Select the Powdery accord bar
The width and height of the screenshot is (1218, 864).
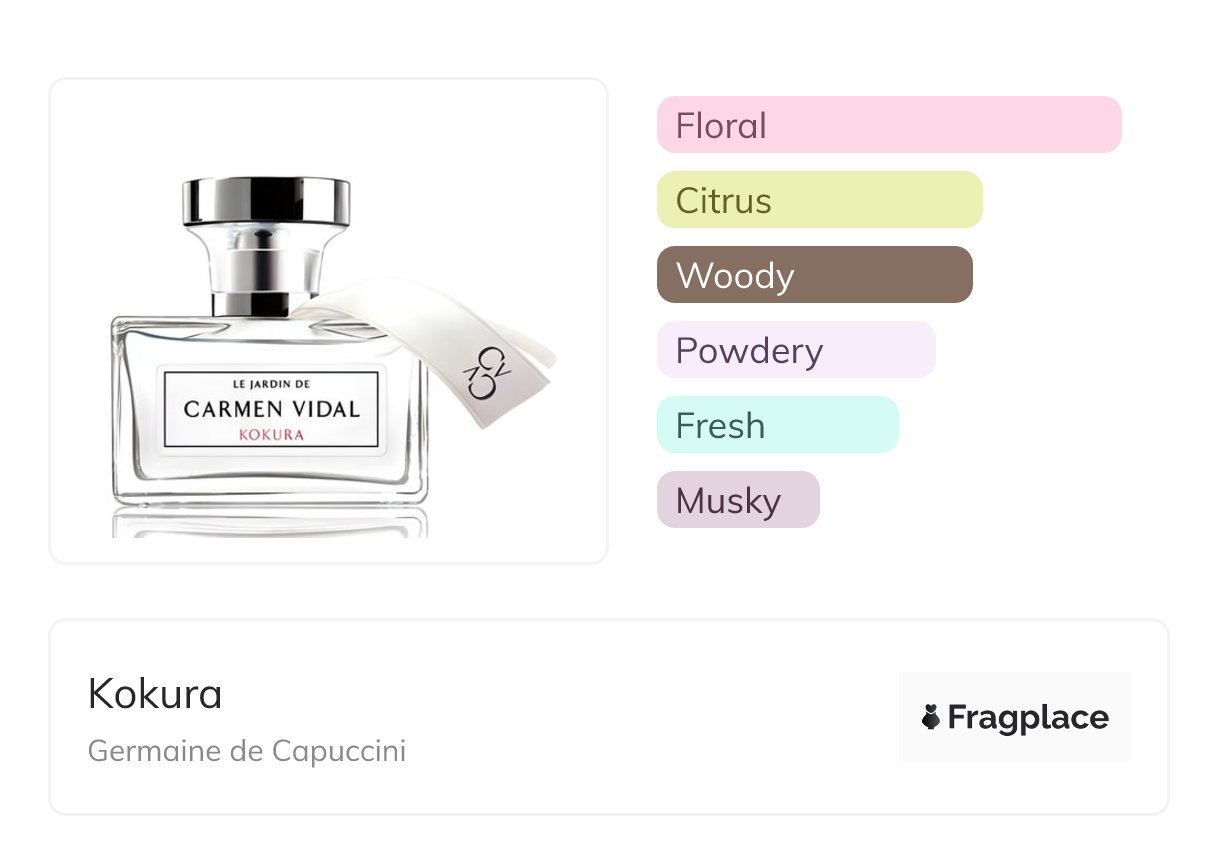[x=796, y=350]
